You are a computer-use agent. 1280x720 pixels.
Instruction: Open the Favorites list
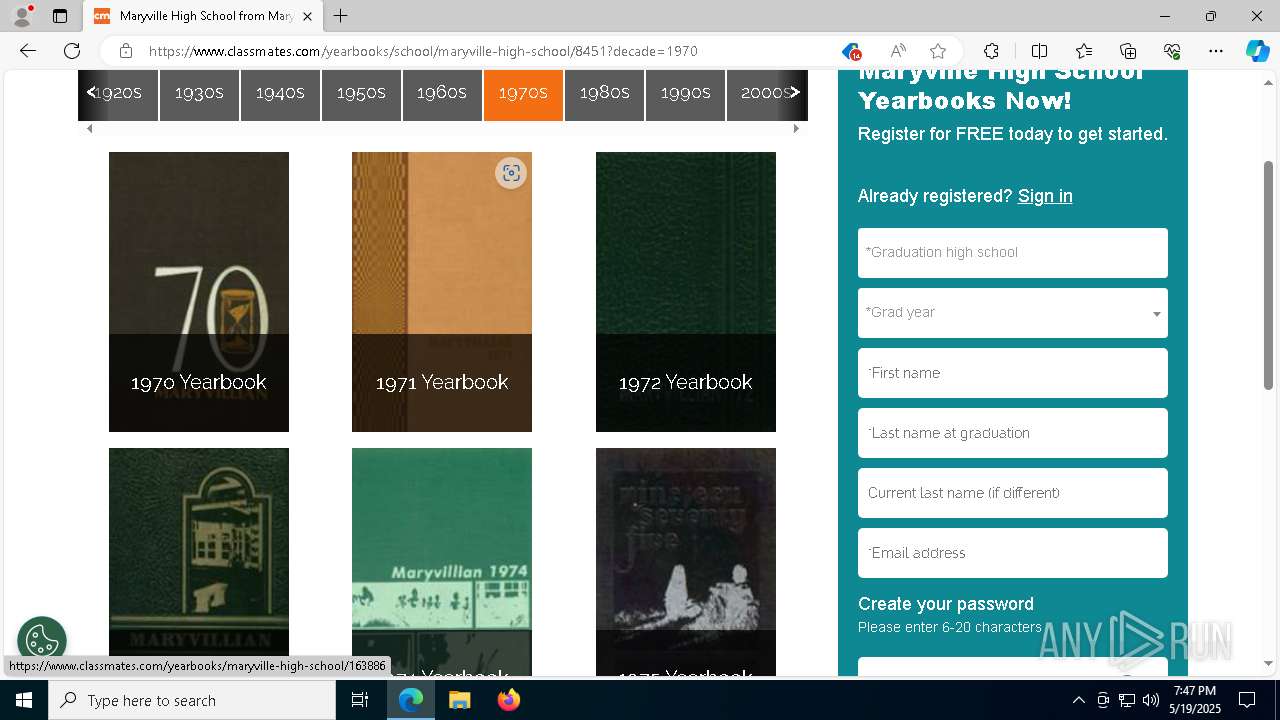(x=1084, y=51)
